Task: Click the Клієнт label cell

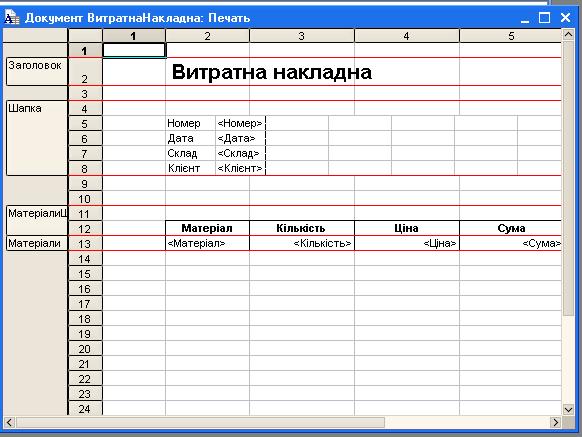Action: [190, 168]
